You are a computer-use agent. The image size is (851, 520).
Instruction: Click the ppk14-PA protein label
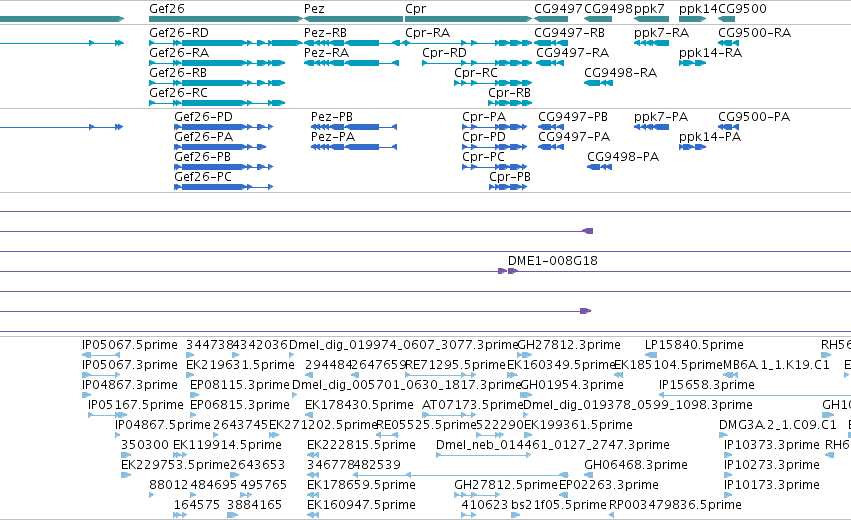(709, 137)
